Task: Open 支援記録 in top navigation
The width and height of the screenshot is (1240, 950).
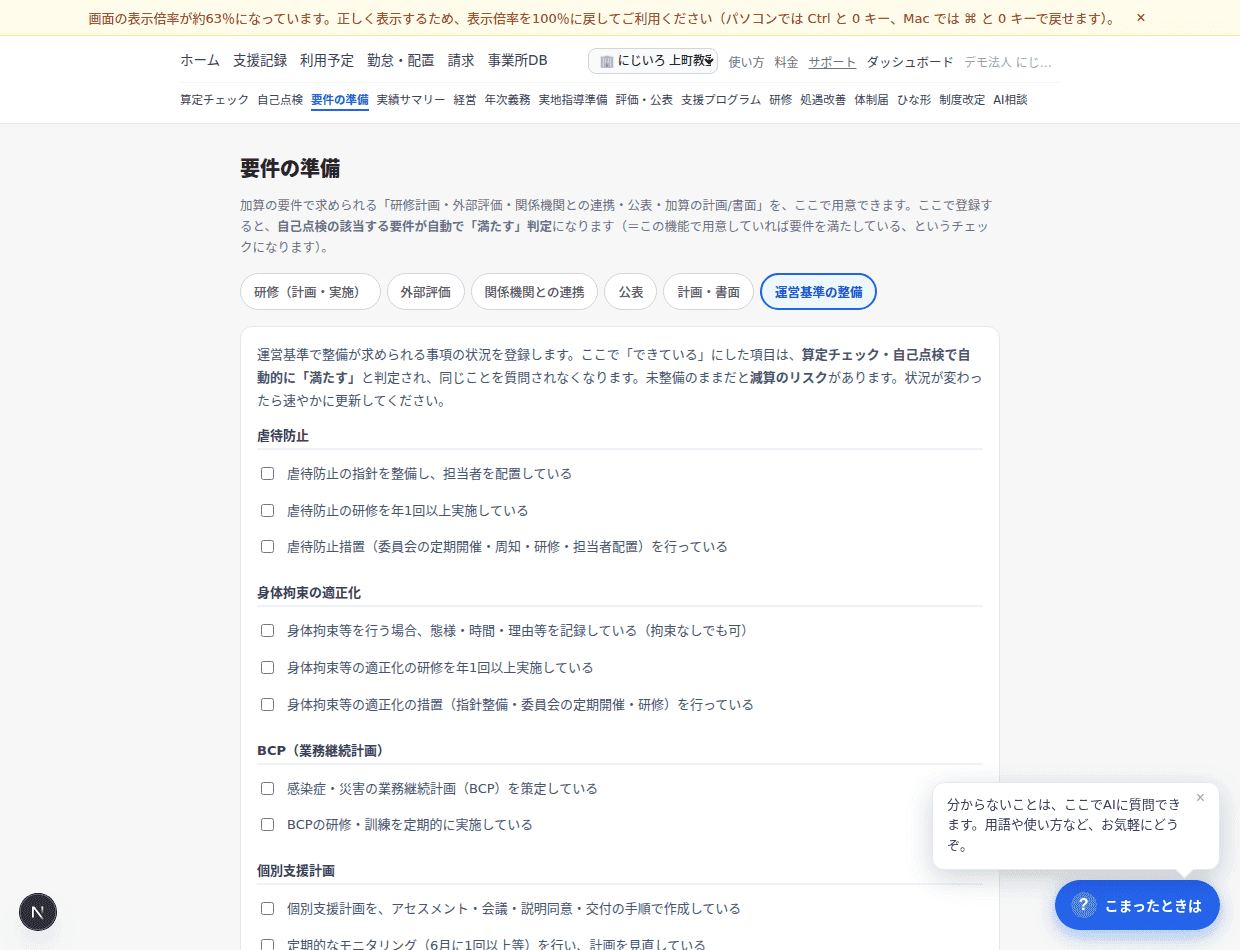Action: 260,60
